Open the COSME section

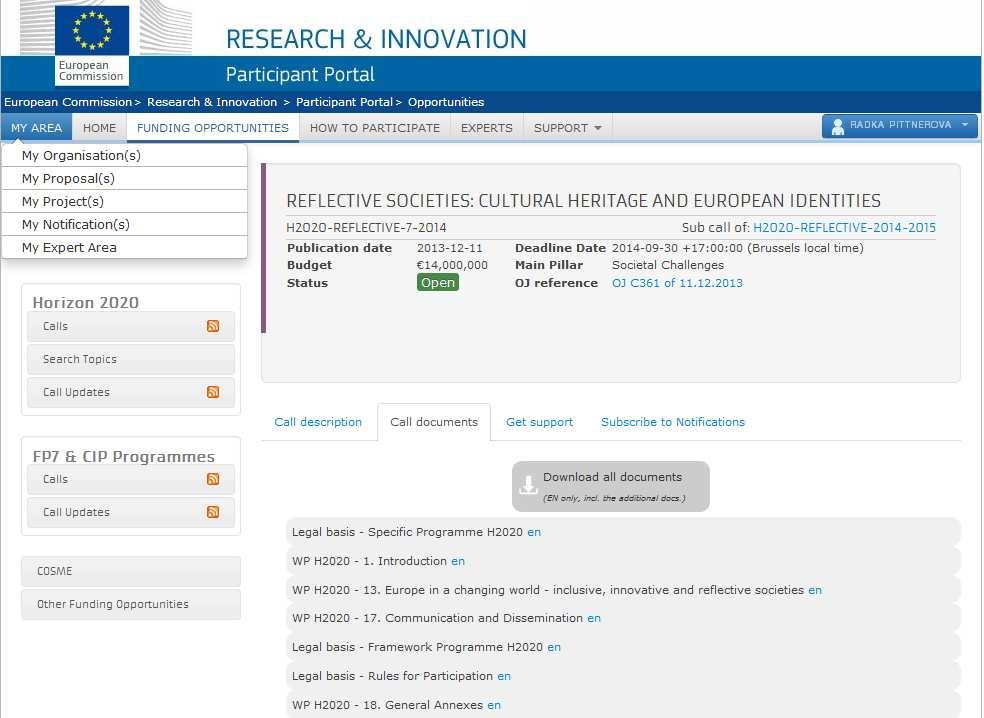131,571
